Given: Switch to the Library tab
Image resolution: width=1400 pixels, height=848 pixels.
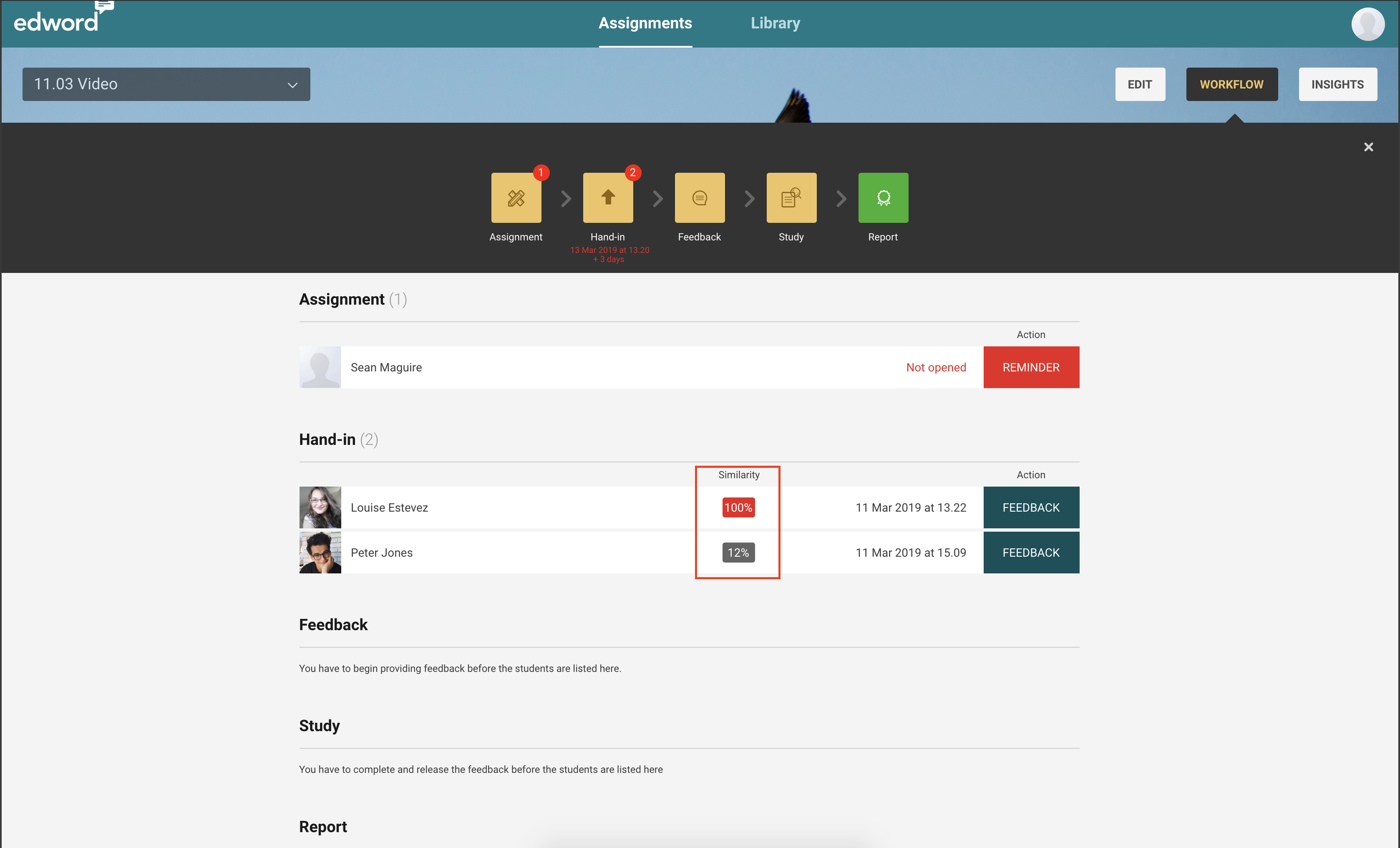Looking at the screenshot, I should click(x=775, y=23).
